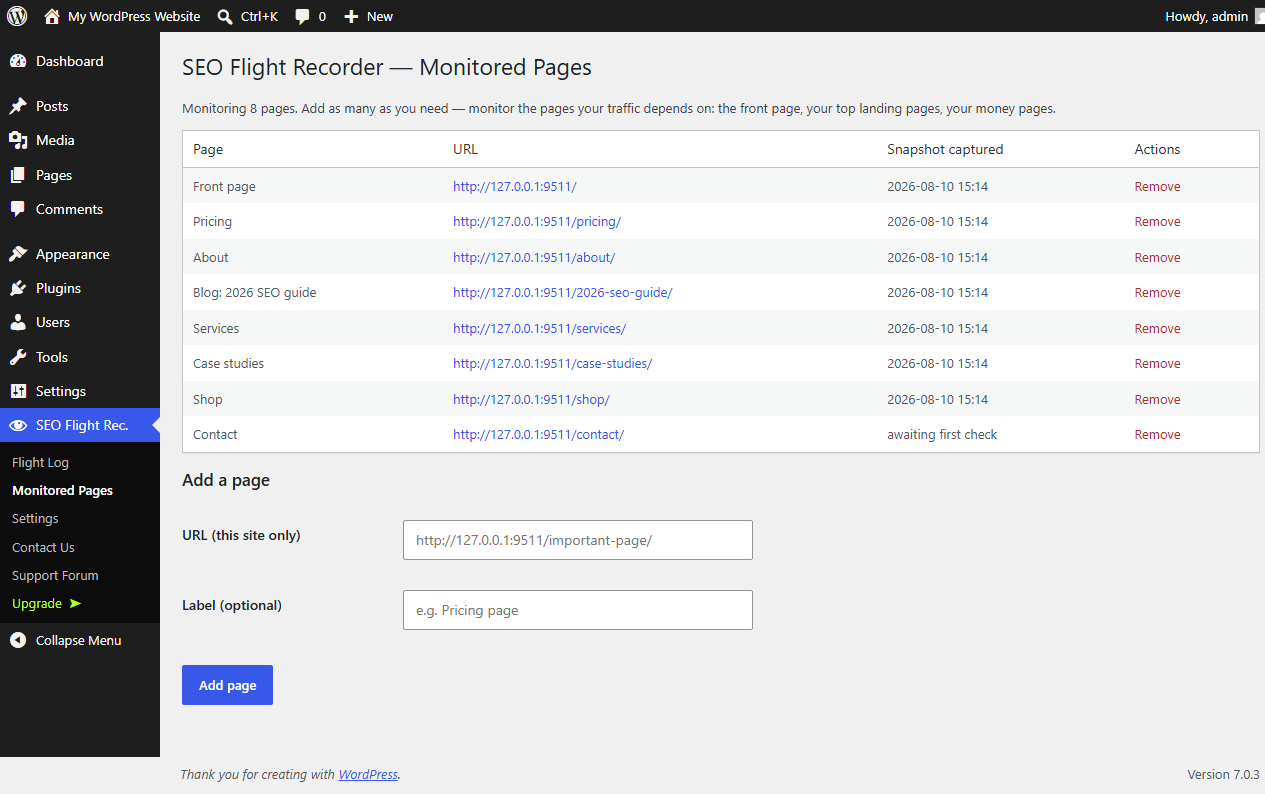Open the 2026-seo-guide URL link
Image resolution: width=1265 pixels, height=794 pixels.
[563, 292]
